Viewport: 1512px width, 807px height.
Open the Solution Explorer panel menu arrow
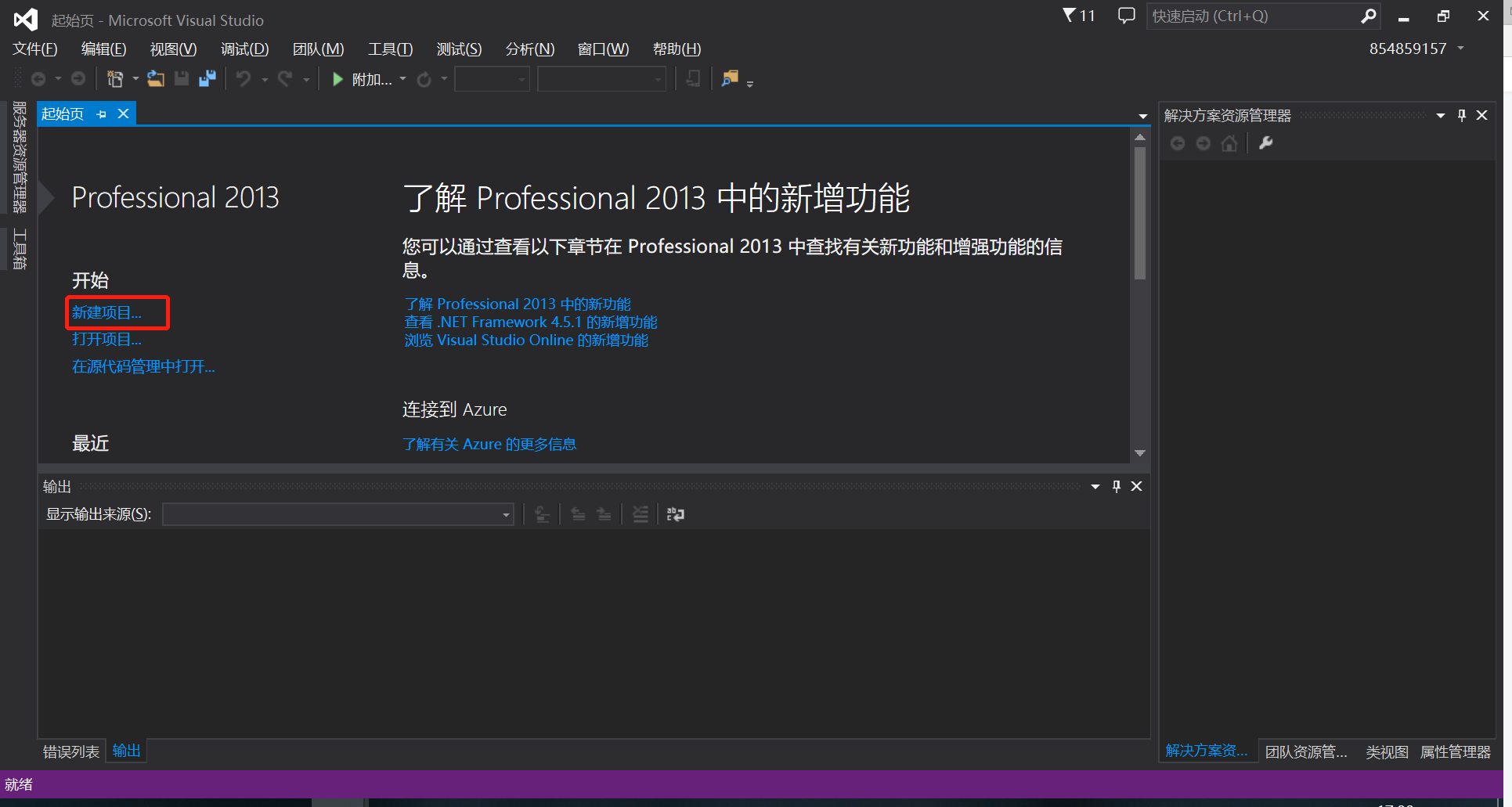(x=1441, y=115)
